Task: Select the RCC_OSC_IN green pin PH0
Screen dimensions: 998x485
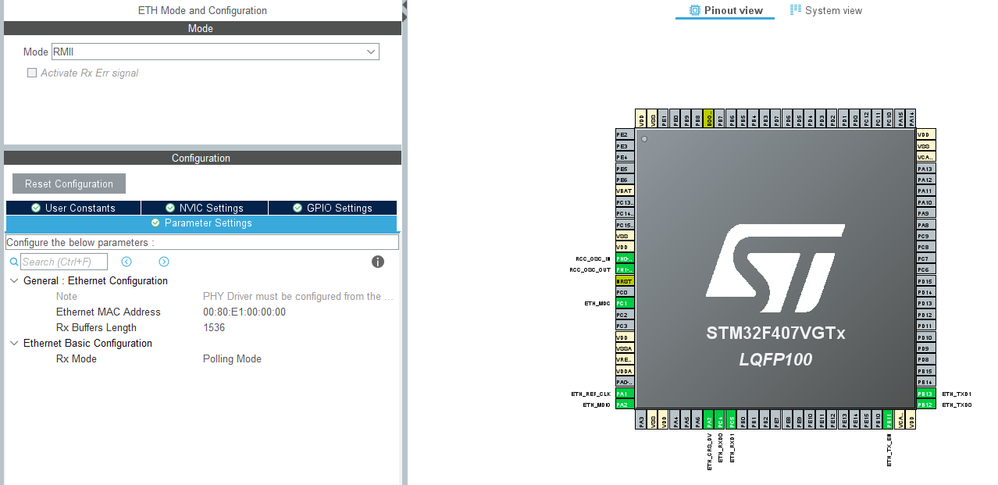Action: (x=625, y=259)
